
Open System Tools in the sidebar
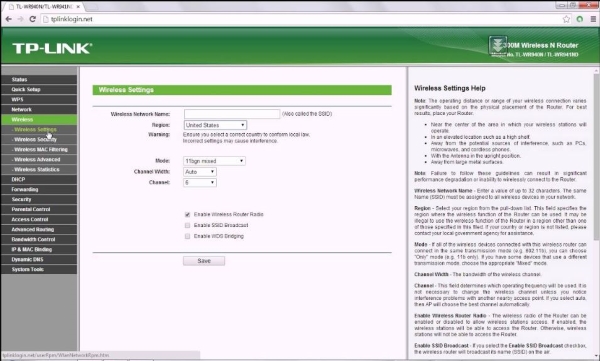coord(39,269)
